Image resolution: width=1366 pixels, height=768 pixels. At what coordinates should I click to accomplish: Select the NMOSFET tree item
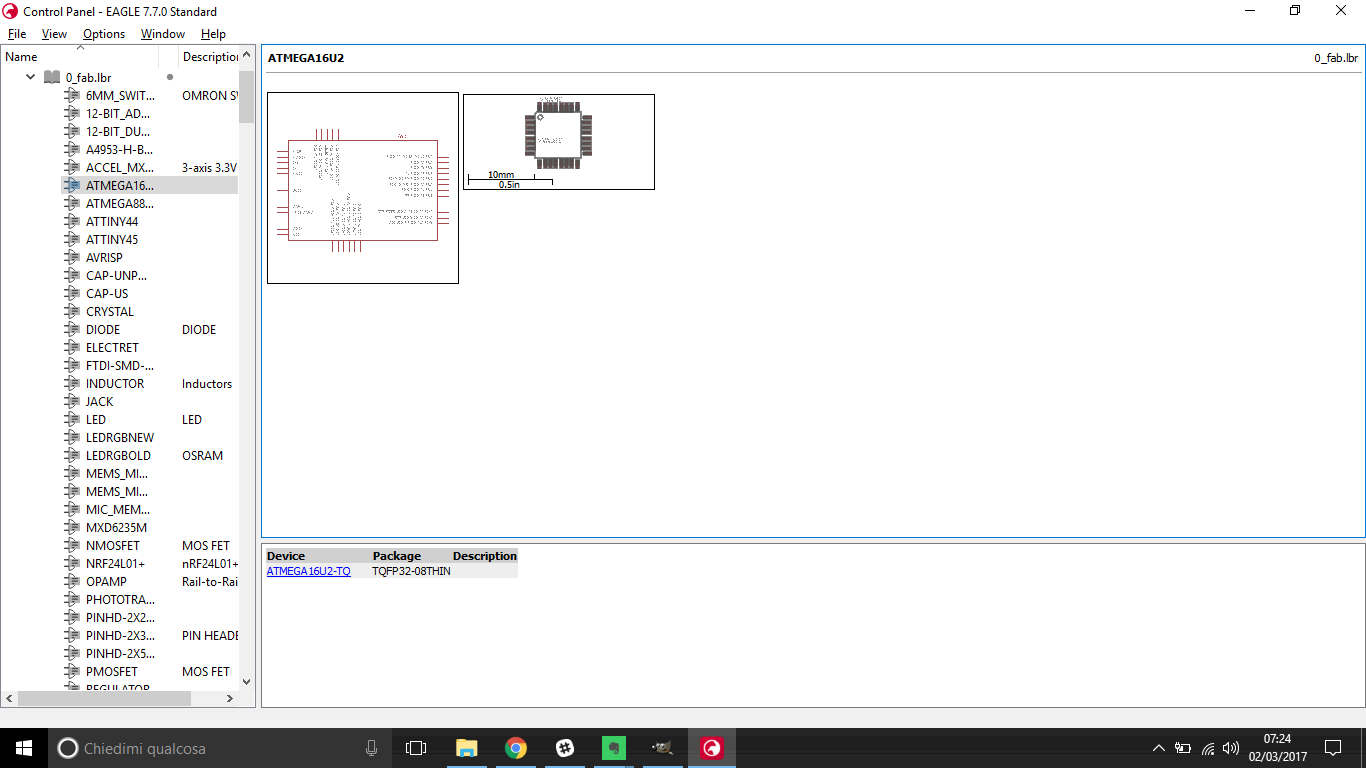(x=113, y=545)
